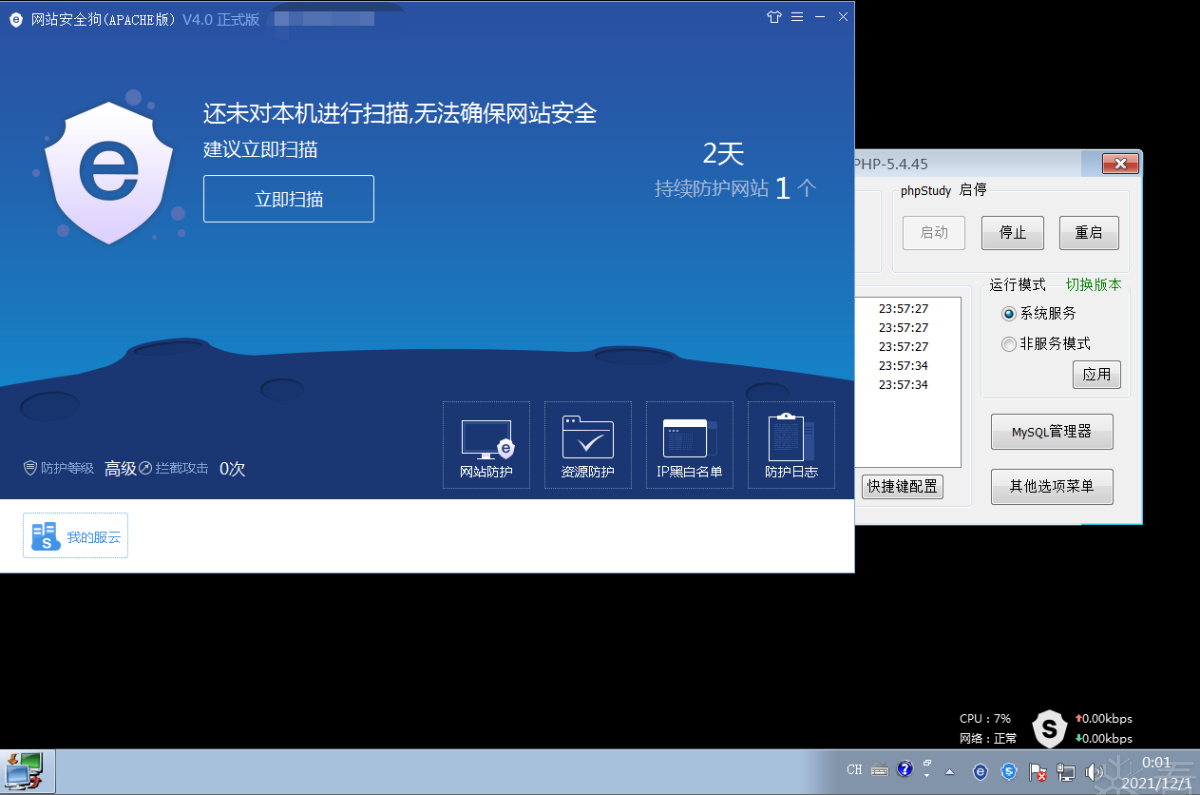Click 持续防护网站 1 个 site count
The width and height of the screenshot is (1200, 795).
[736, 188]
